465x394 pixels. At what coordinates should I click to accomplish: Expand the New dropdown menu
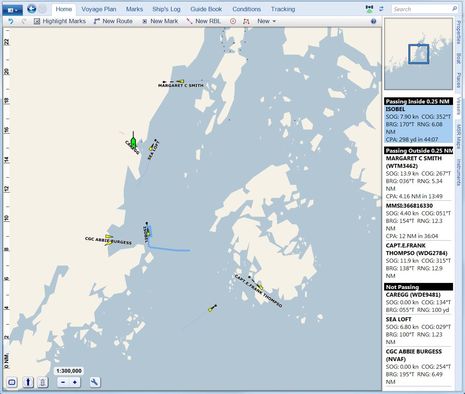click(x=266, y=21)
